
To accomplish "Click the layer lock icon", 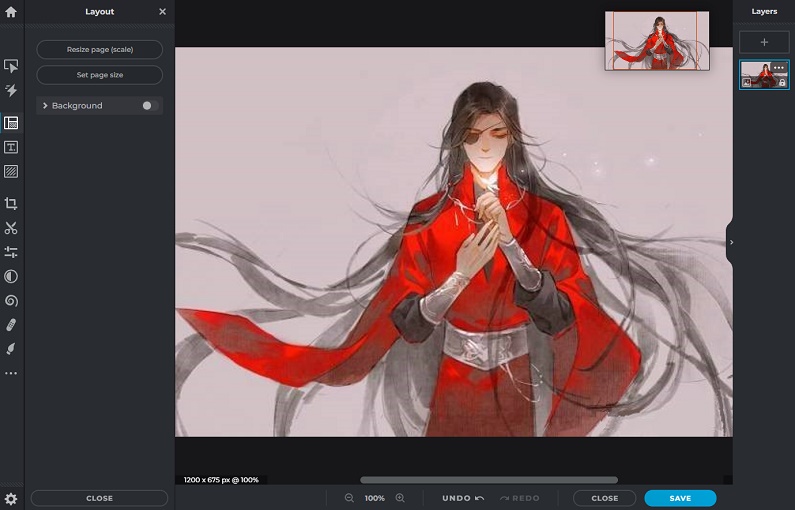I will [782, 83].
